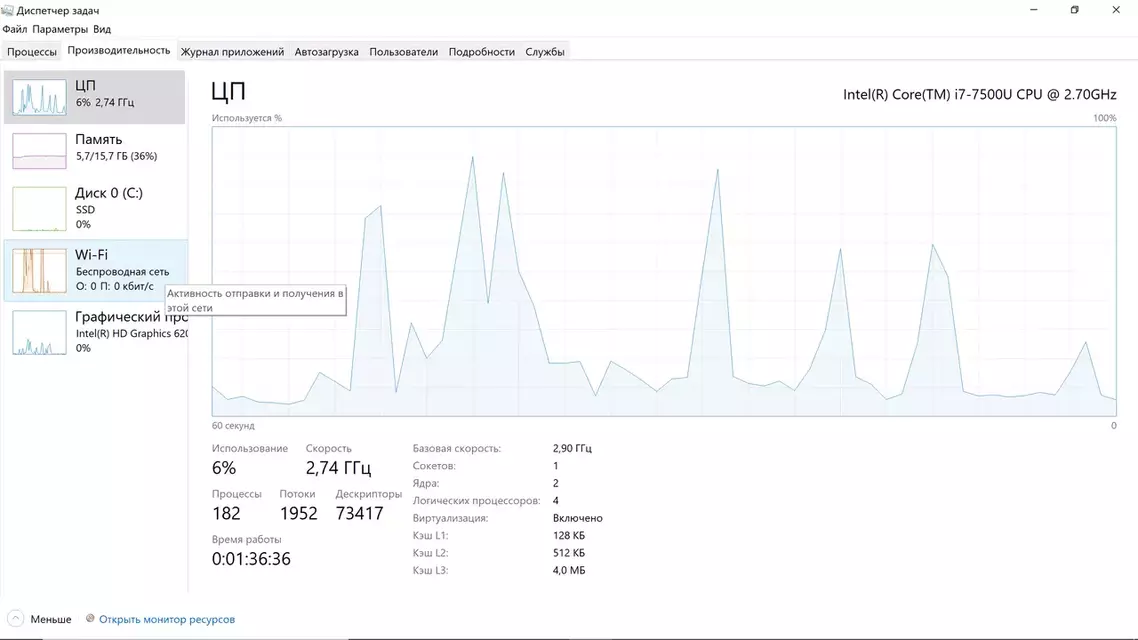Screen dimensions: 1138x640
Task: Select the Intel(R) HD Graphics entry
Action: [95, 332]
